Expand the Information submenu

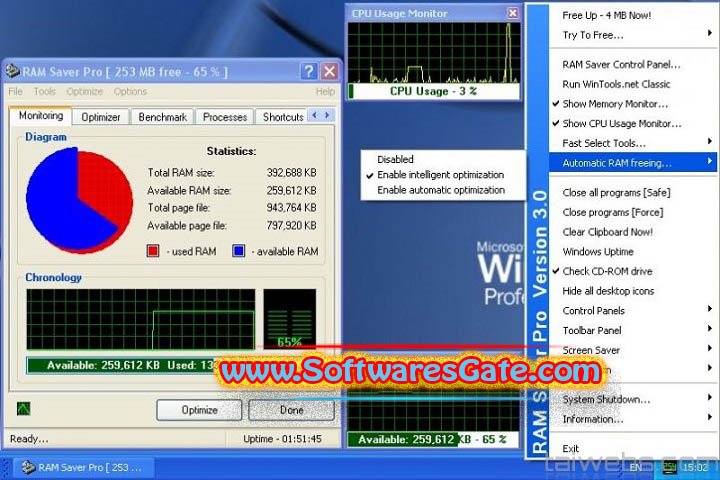633,419
